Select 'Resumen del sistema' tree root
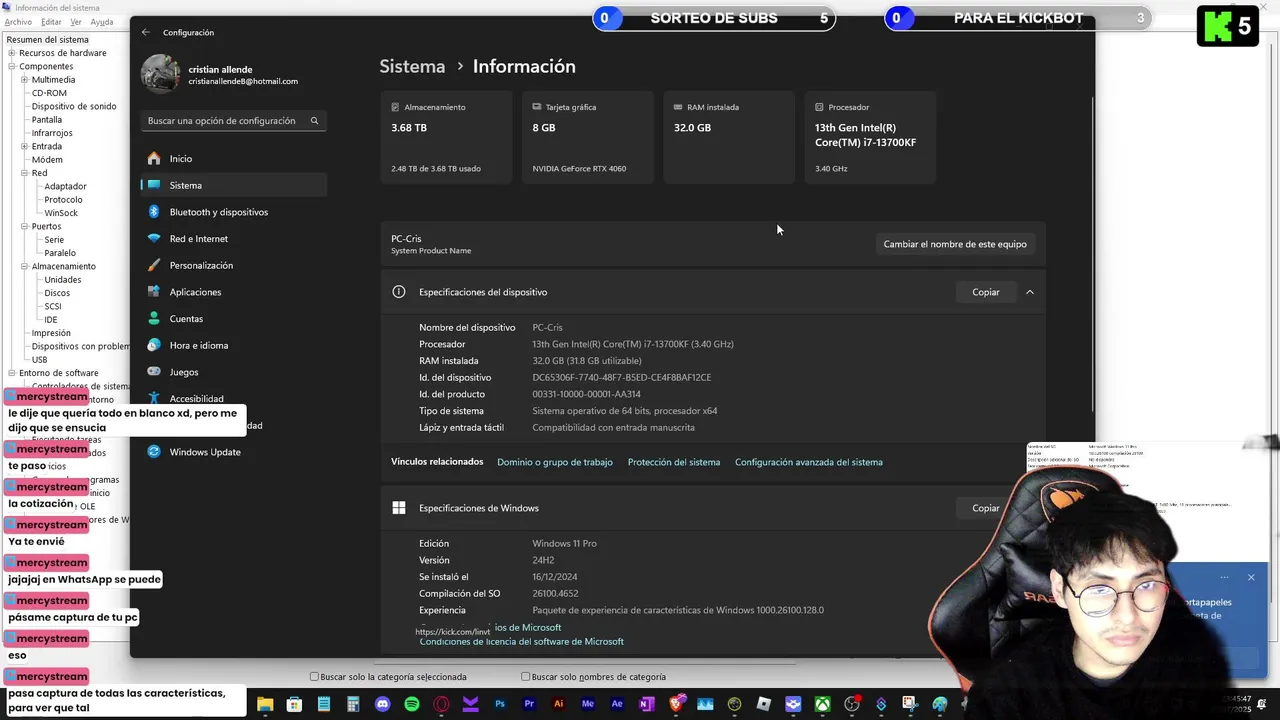 tap(47, 40)
